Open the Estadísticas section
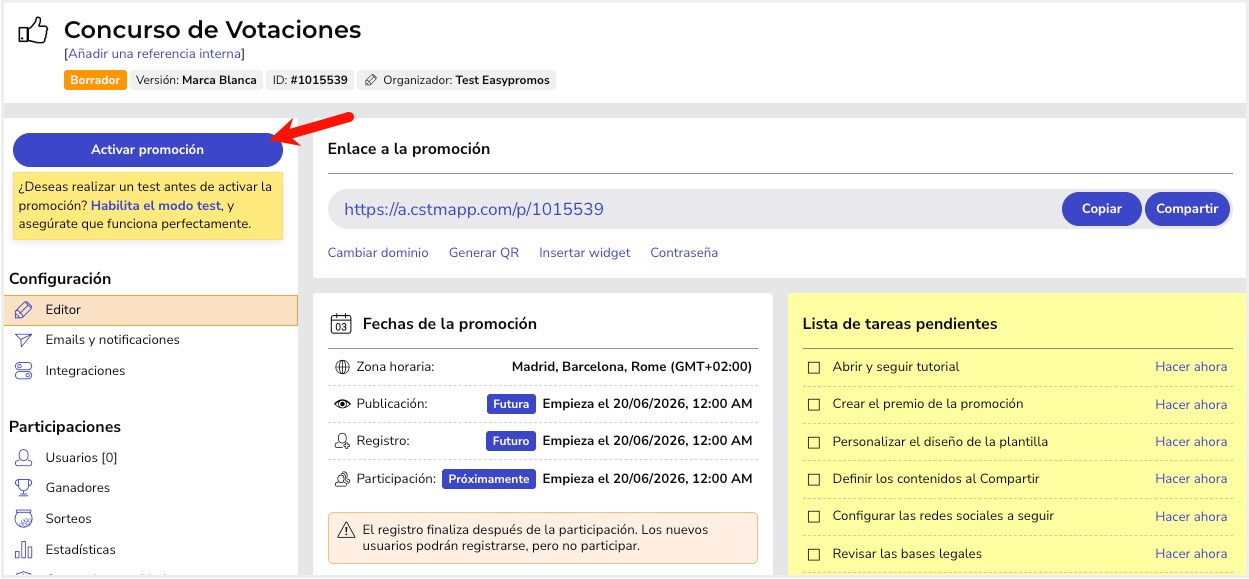Screen dimensions: 1249x579 (80, 550)
